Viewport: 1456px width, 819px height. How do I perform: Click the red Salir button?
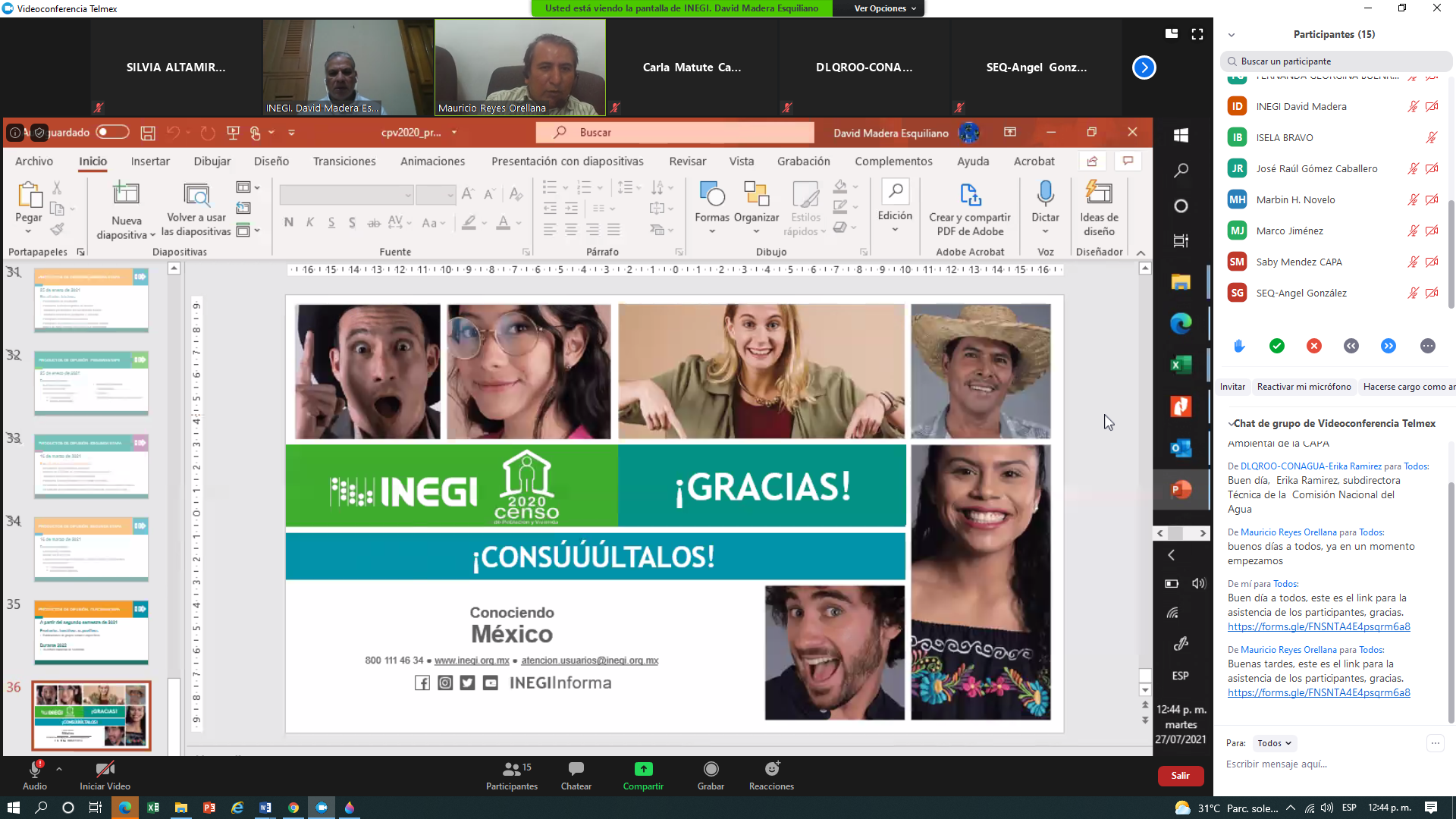[1181, 776]
